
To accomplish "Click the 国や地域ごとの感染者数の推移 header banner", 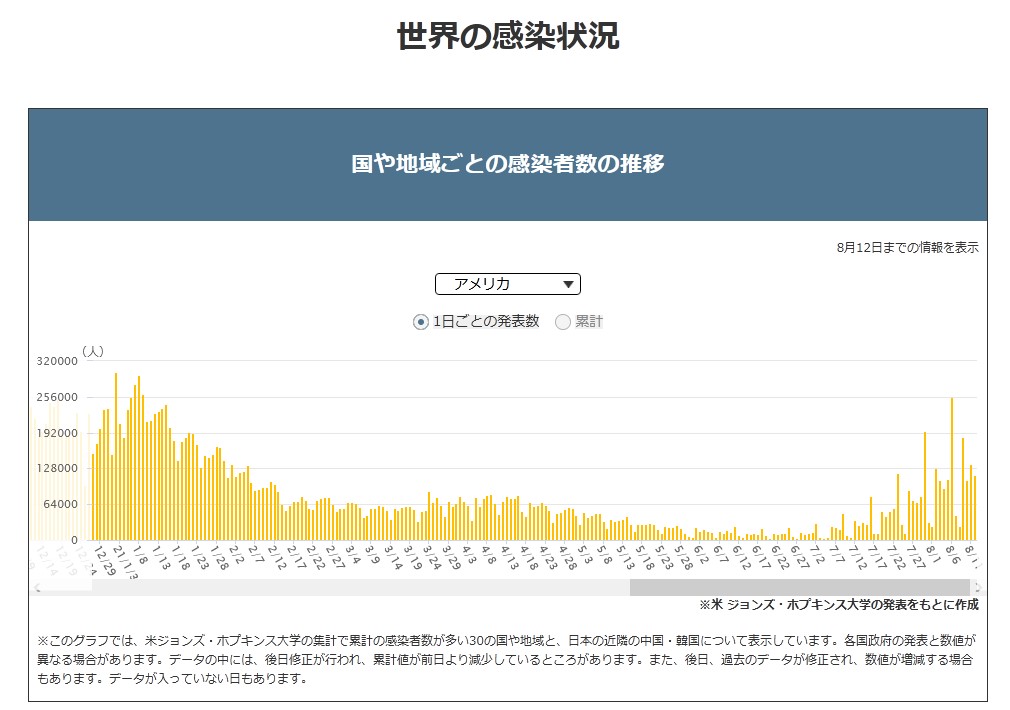I will (508, 164).
